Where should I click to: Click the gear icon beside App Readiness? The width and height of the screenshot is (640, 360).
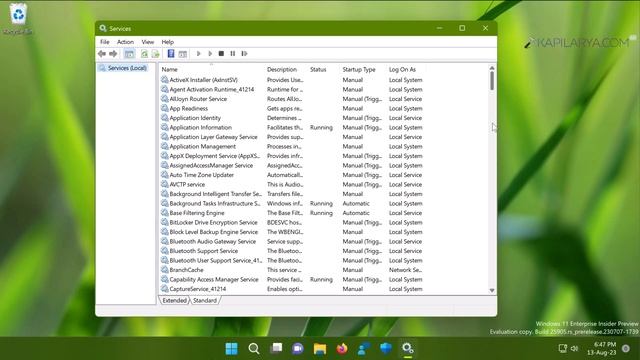pos(164,108)
